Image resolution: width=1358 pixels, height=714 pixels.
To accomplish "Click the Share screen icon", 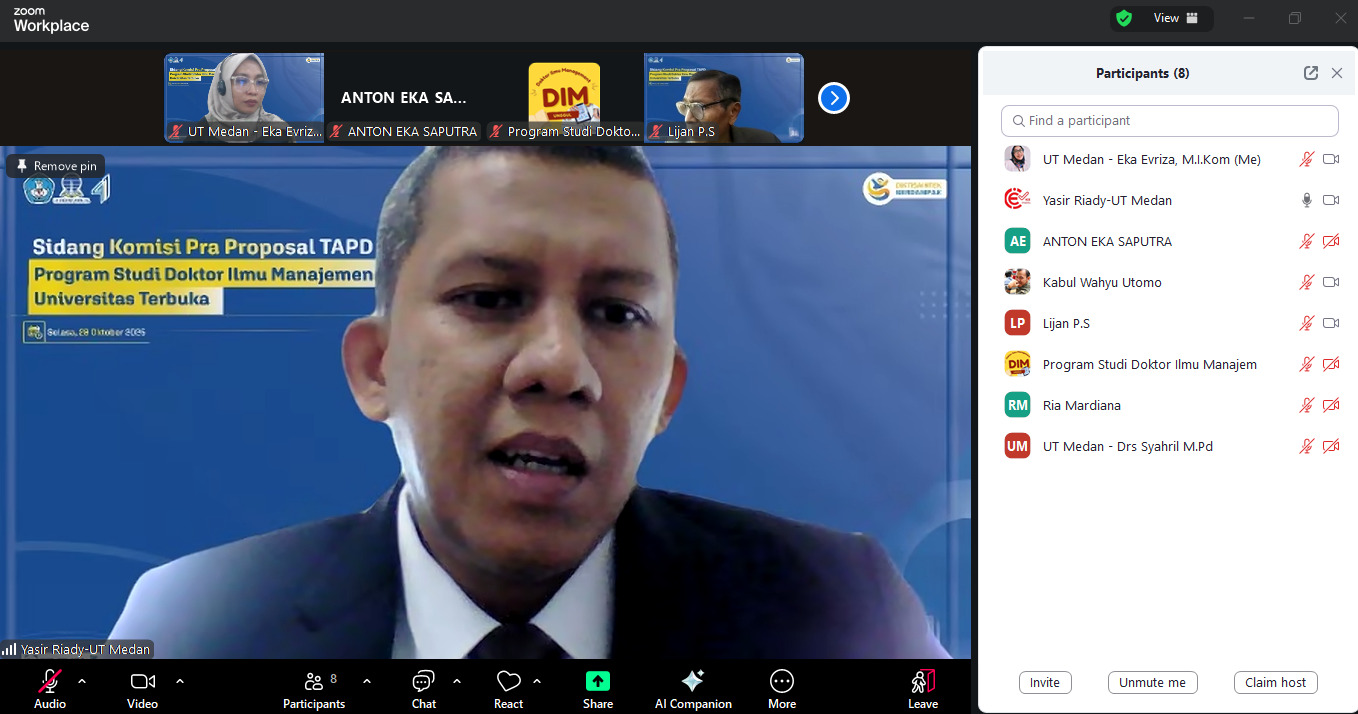I will [597, 682].
